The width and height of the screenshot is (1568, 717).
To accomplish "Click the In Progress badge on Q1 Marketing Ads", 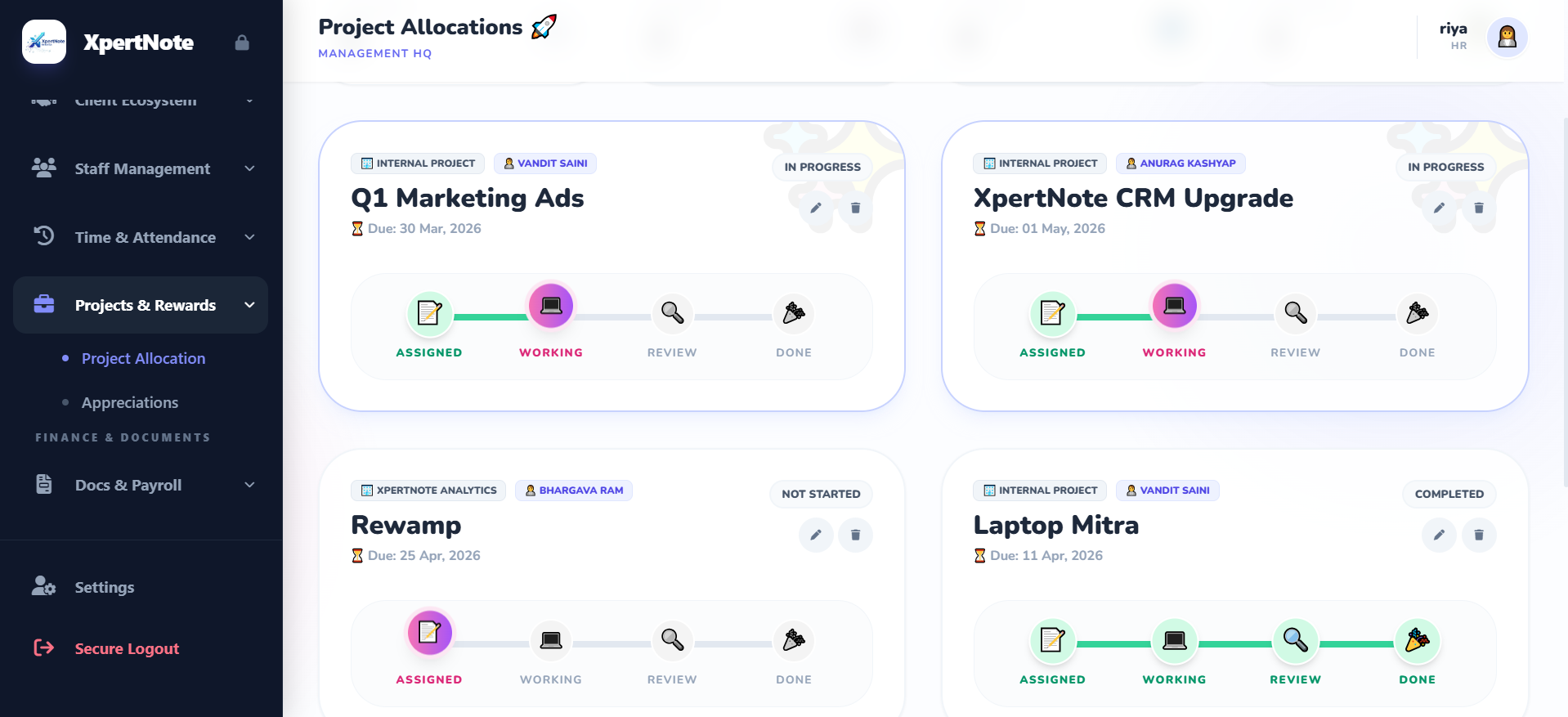I will click(x=822, y=167).
